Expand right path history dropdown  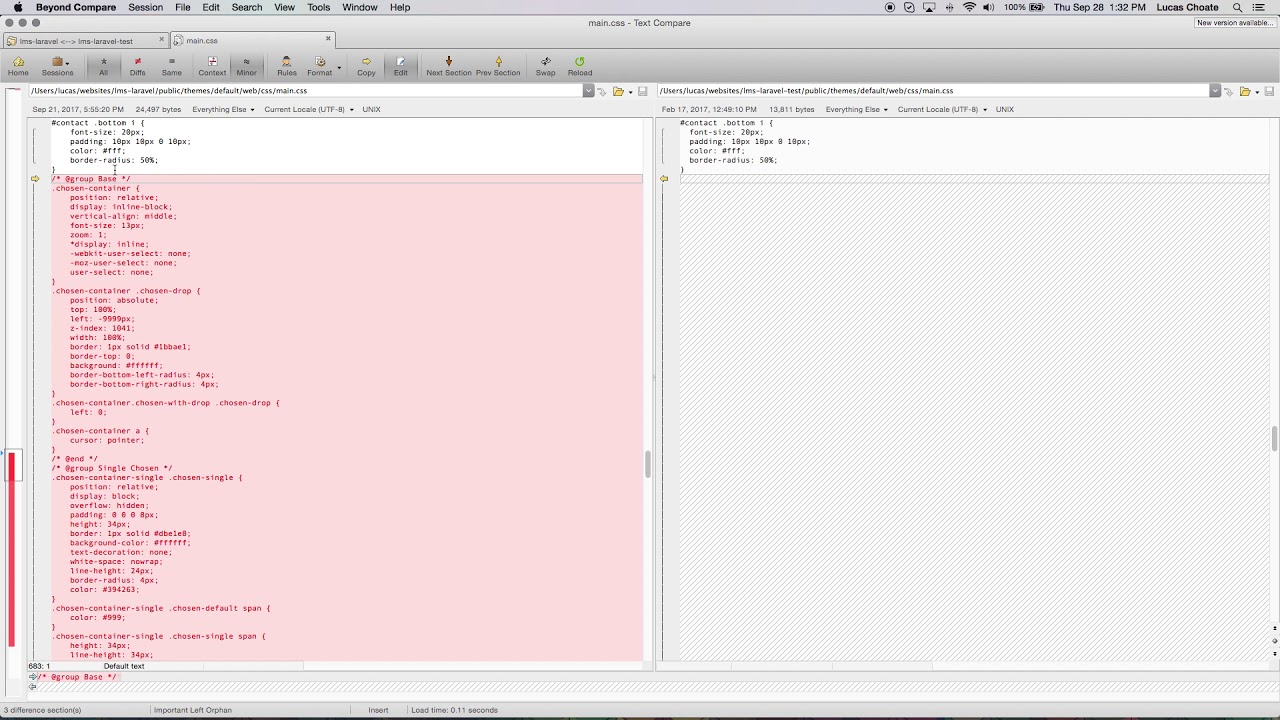tap(1214, 91)
